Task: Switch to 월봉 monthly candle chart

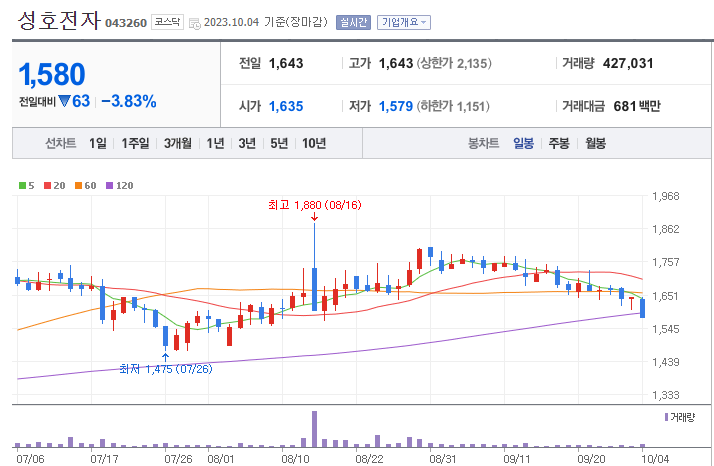Action: coord(595,143)
